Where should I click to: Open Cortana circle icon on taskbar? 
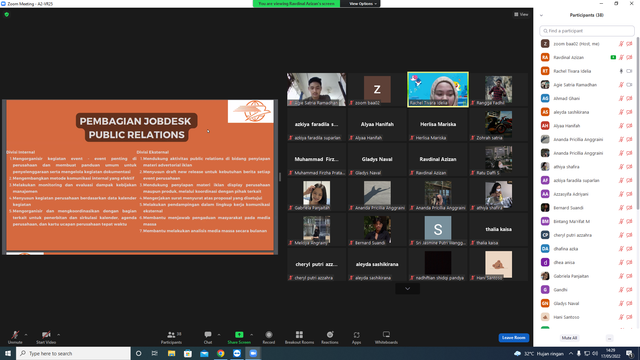(138, 353)
